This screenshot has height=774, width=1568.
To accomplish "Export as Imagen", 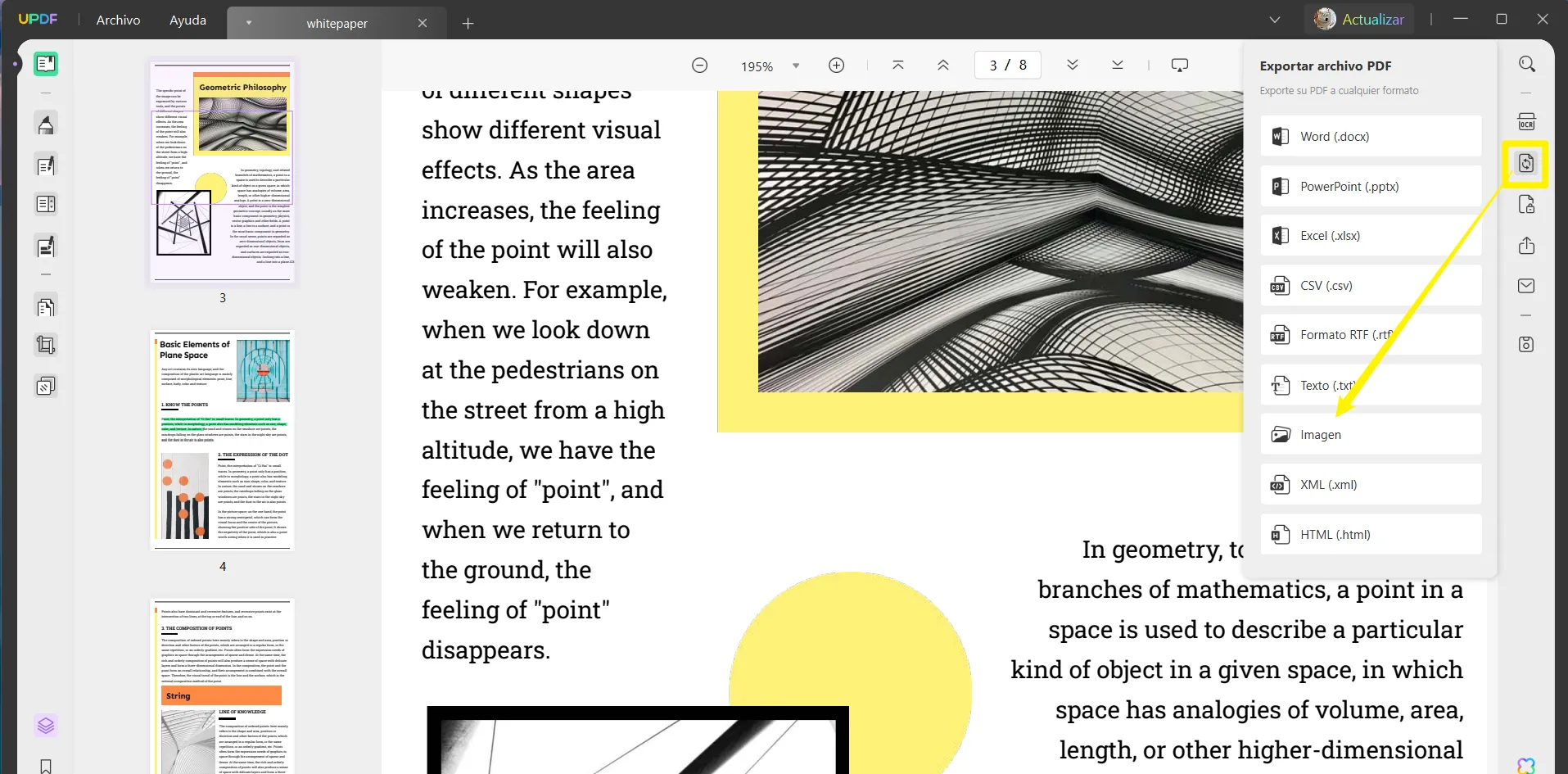I will [1371, 435].
